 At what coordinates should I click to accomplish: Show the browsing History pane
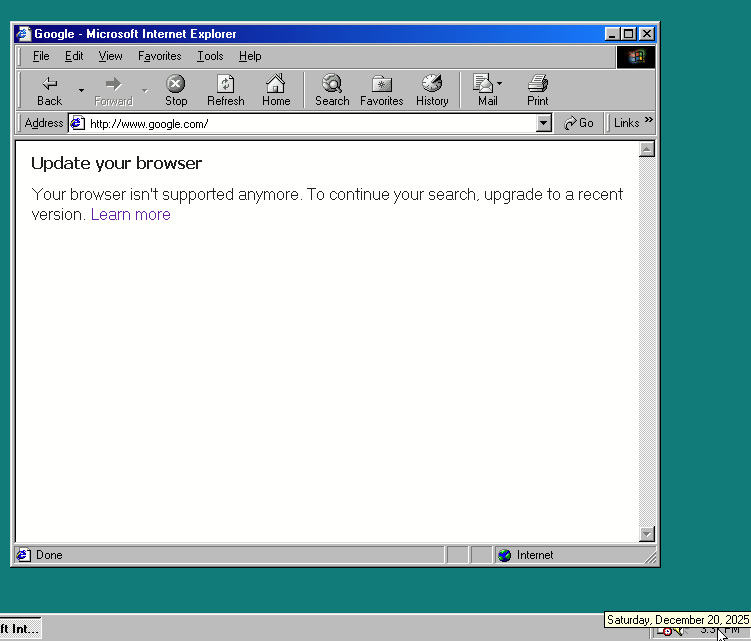coord(432,85)
